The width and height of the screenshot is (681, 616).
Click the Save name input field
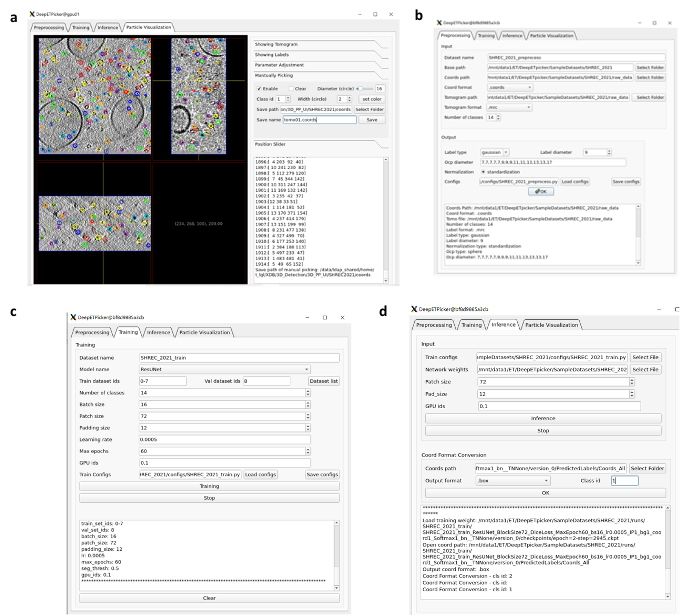[319, 119]
